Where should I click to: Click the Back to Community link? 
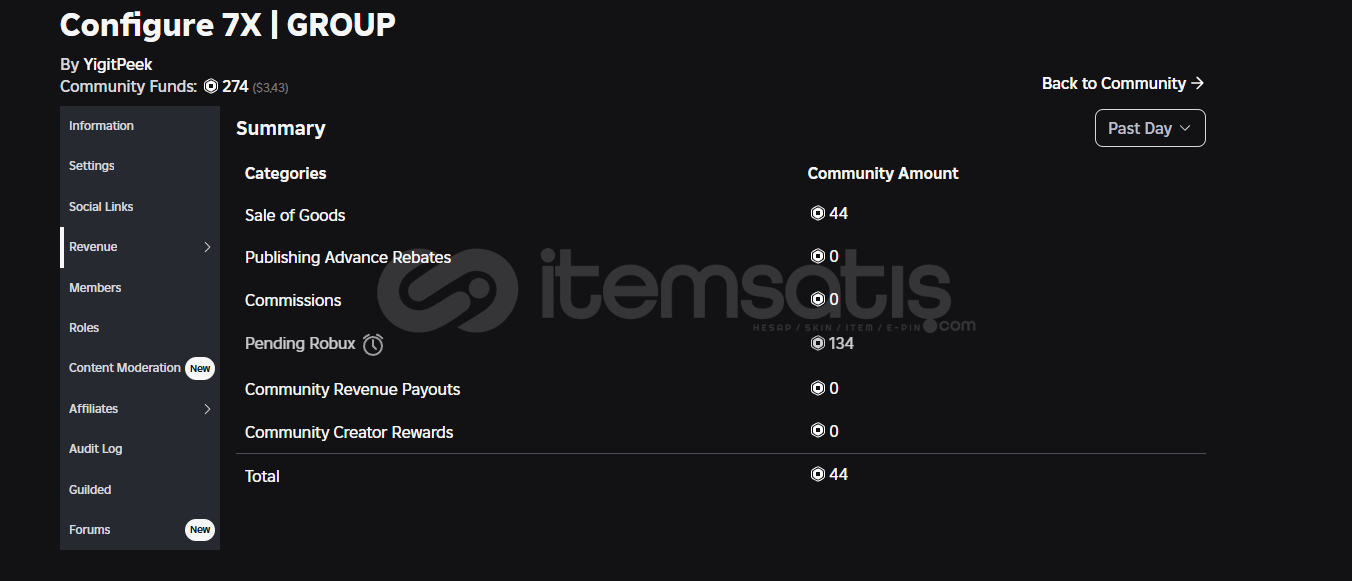tap(1122, 84)
